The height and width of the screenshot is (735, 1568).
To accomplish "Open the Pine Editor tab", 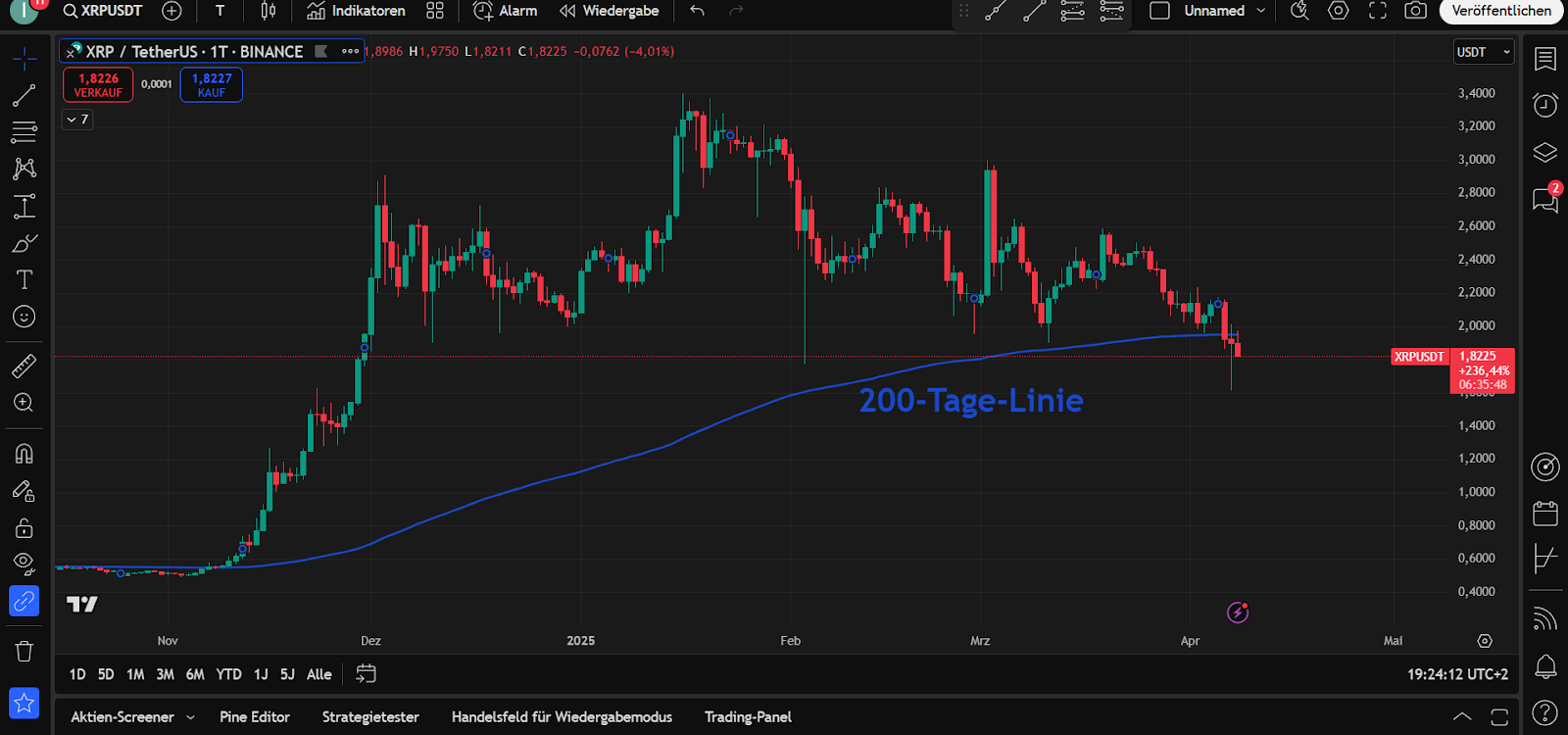I will click(255, 717).
